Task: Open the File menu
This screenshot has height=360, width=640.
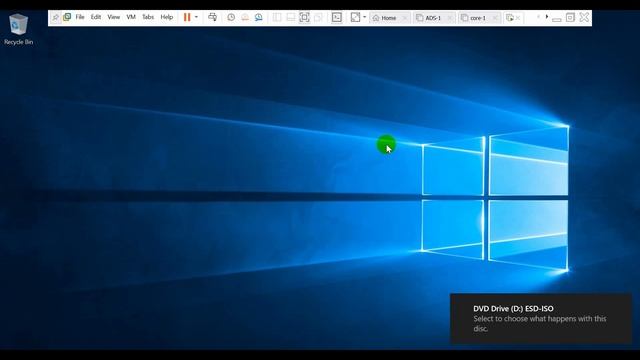Action: (80, 17)
